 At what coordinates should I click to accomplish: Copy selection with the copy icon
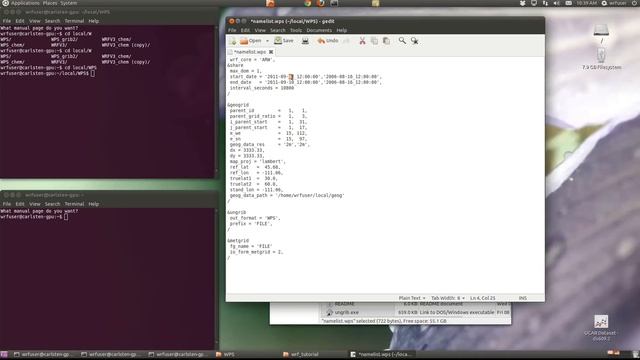374,41
